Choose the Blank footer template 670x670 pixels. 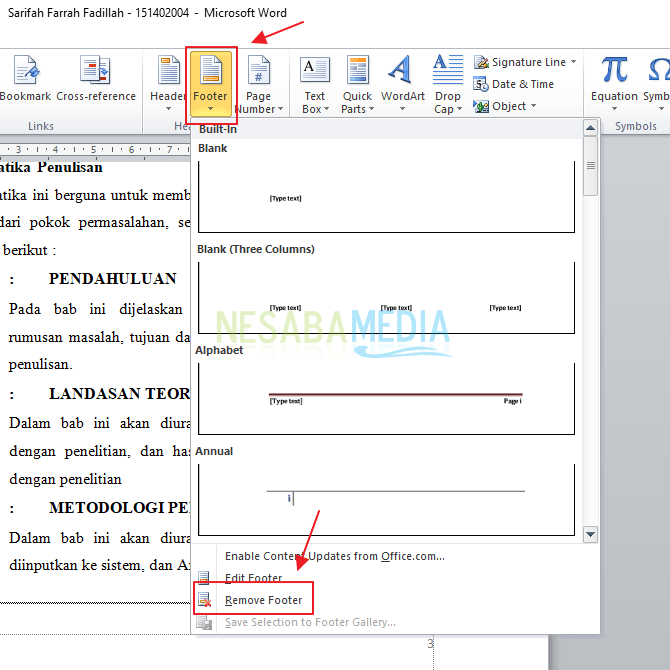[386, 197]
